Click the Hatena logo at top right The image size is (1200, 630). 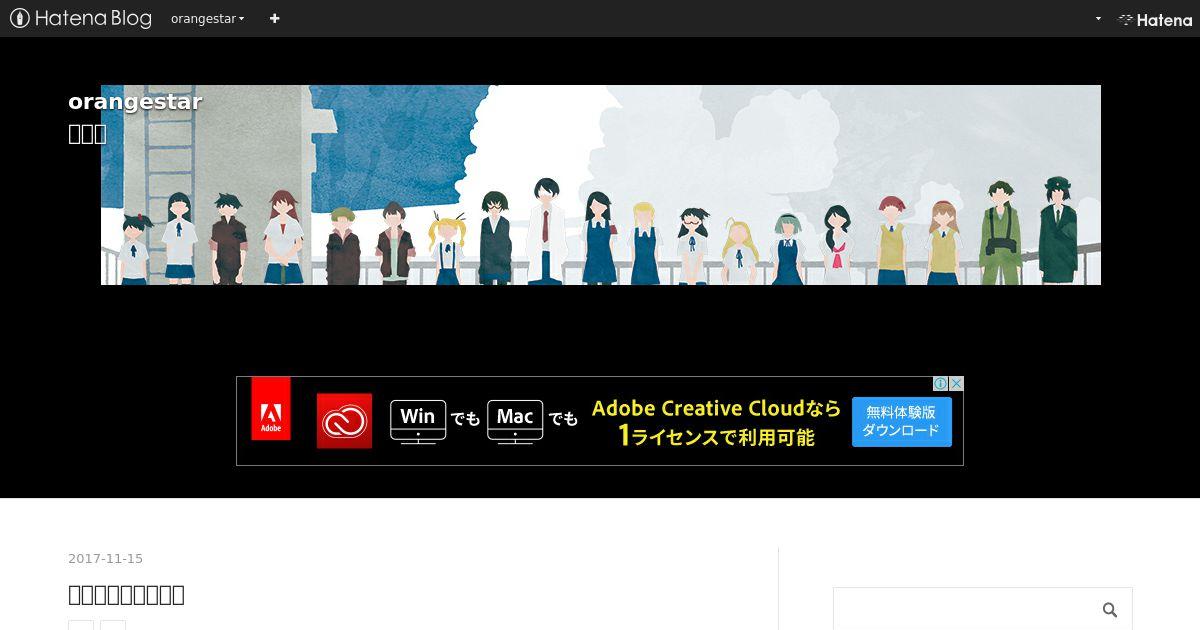coord(1155,20)
